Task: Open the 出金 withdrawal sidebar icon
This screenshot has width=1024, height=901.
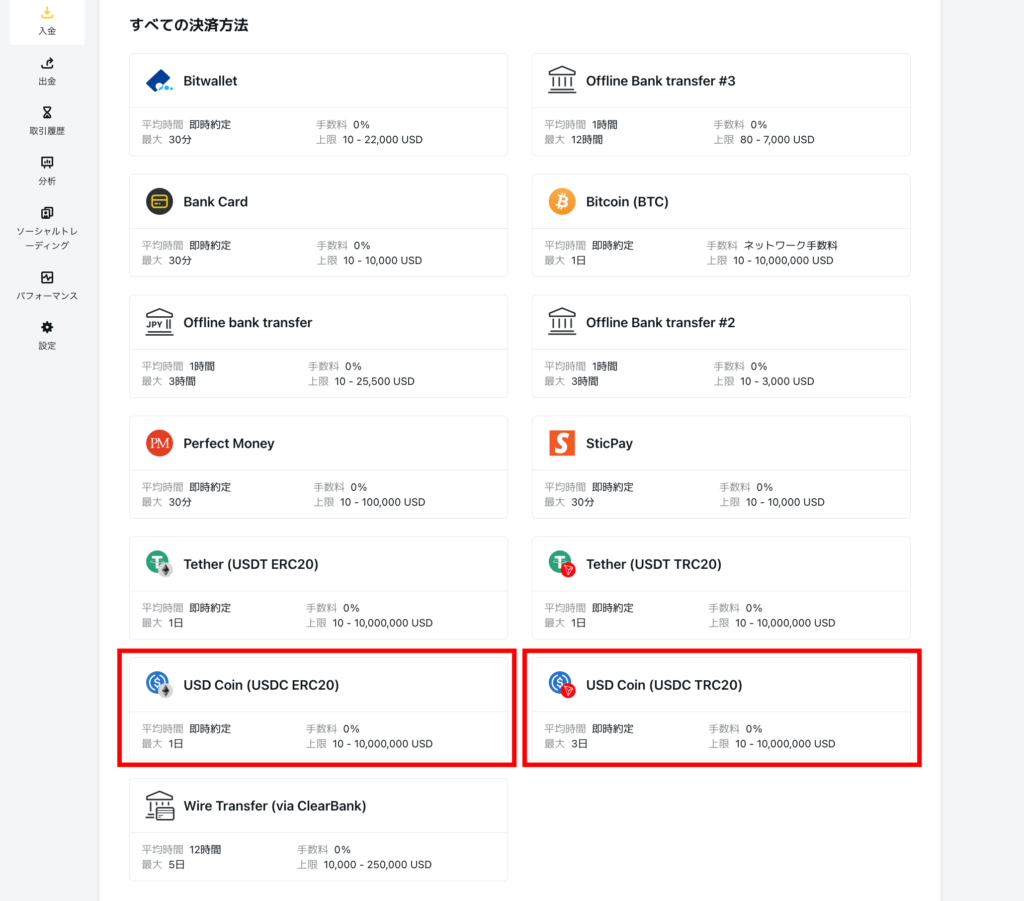Action: pyautogui.click(x=47, y=63)
